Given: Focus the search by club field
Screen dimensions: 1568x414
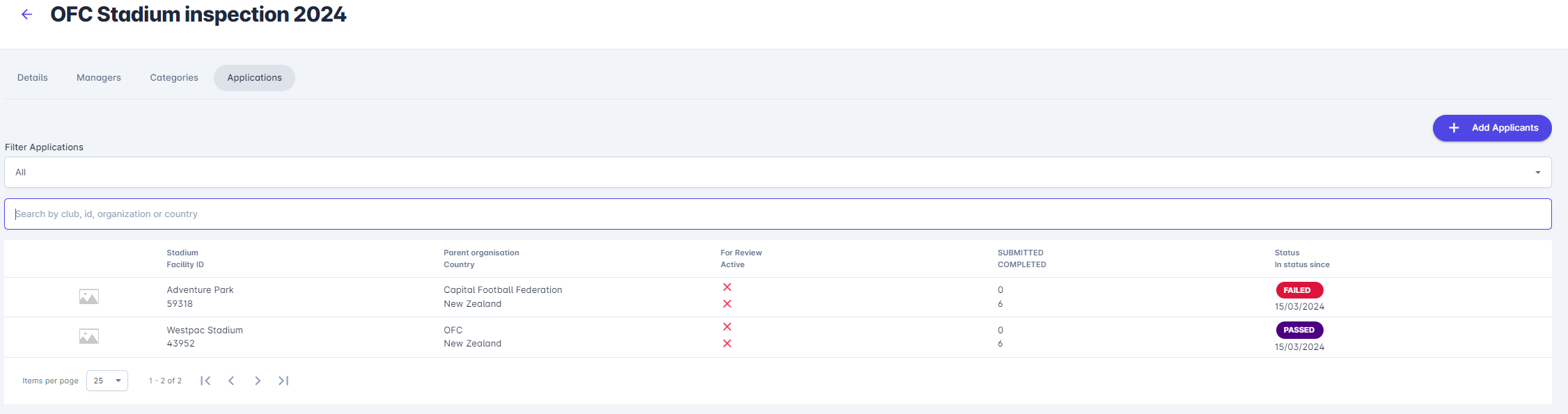Looking at the screenshot, I should [777, 214].
